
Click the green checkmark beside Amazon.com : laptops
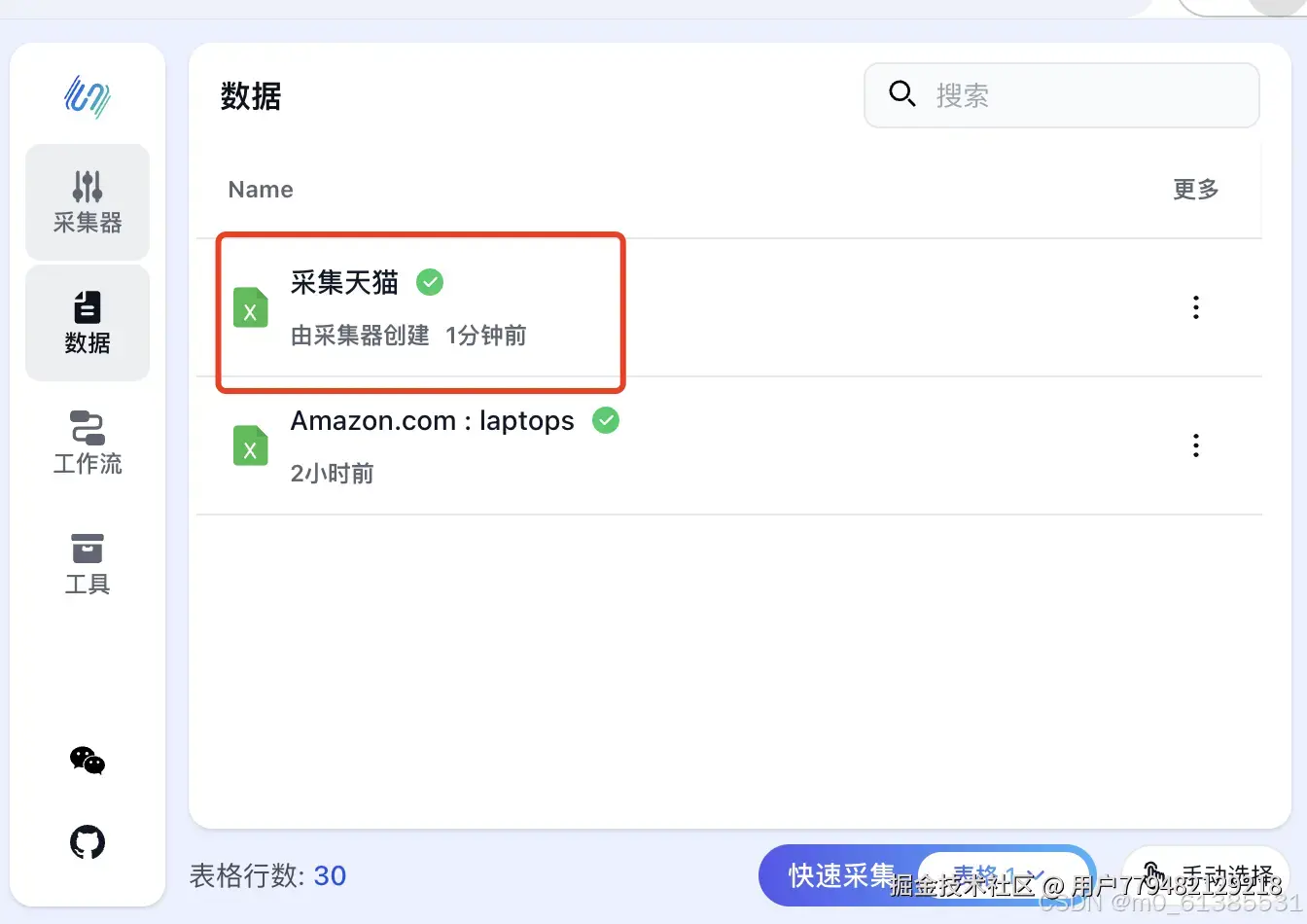[606, 420]
